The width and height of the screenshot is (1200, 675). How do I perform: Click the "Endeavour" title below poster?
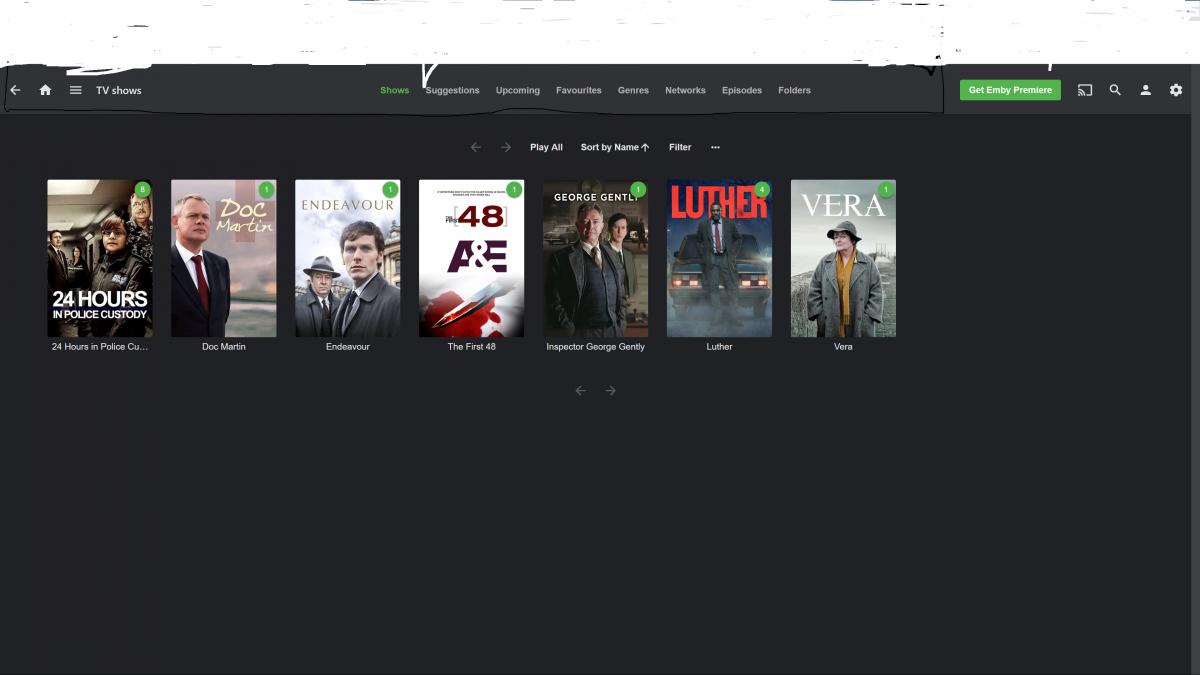point(348,347)
